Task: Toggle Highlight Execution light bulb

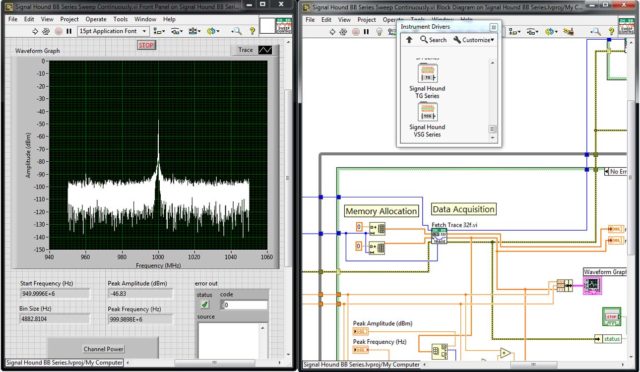Action: click(379, 31)
